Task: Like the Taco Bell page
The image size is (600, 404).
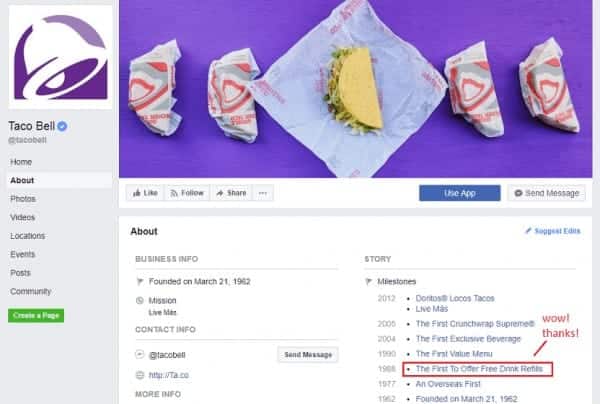Action: coord(145,193)
